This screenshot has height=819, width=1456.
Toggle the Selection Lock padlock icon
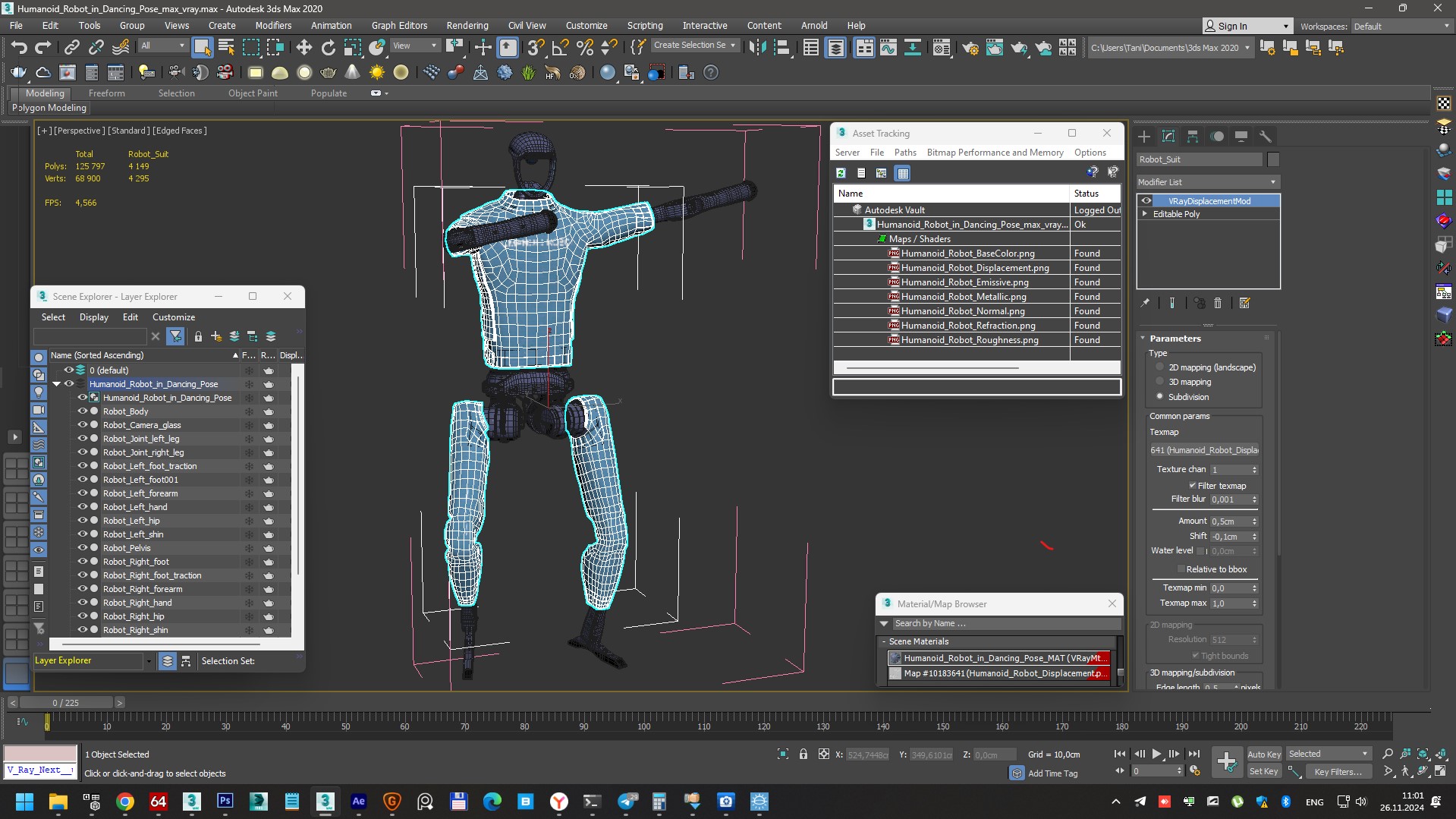tap(803, 754)
